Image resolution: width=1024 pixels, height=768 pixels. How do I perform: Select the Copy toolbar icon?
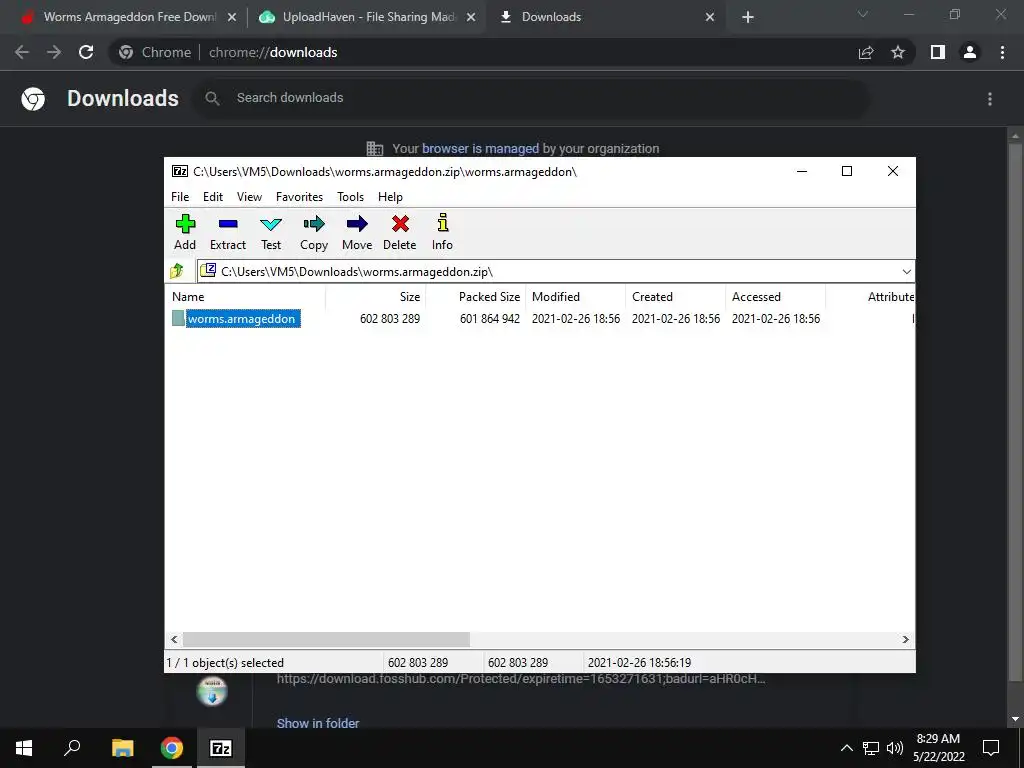click(314, 224)
